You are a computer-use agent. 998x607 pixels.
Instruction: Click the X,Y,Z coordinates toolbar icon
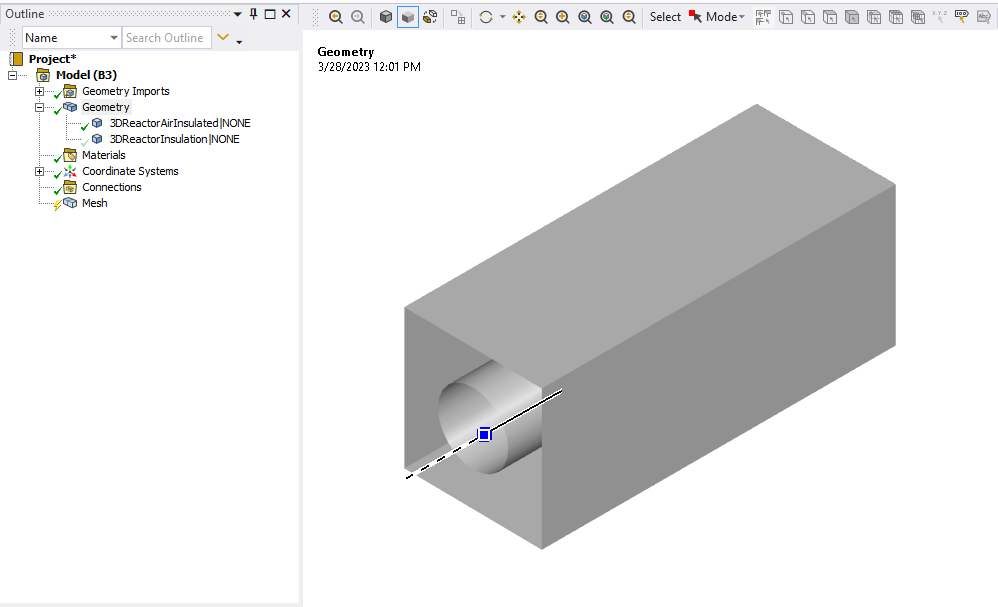coord(939,17)
